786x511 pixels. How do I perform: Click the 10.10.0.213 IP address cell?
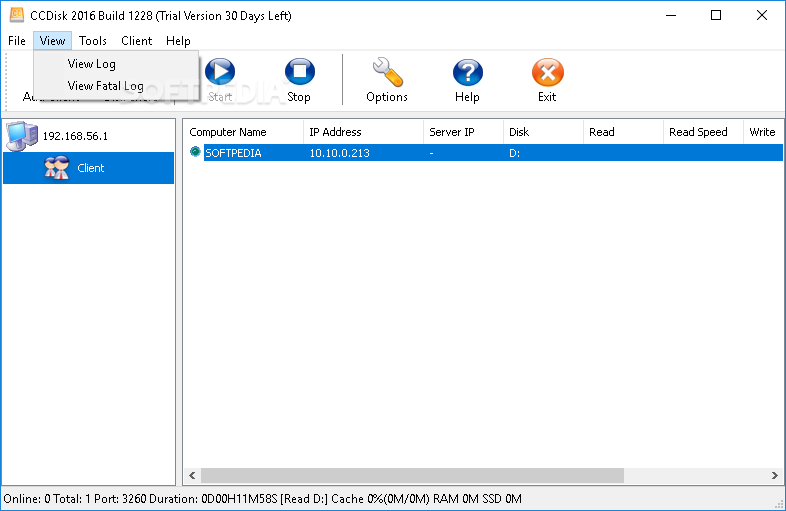click(x=339, y=153)
